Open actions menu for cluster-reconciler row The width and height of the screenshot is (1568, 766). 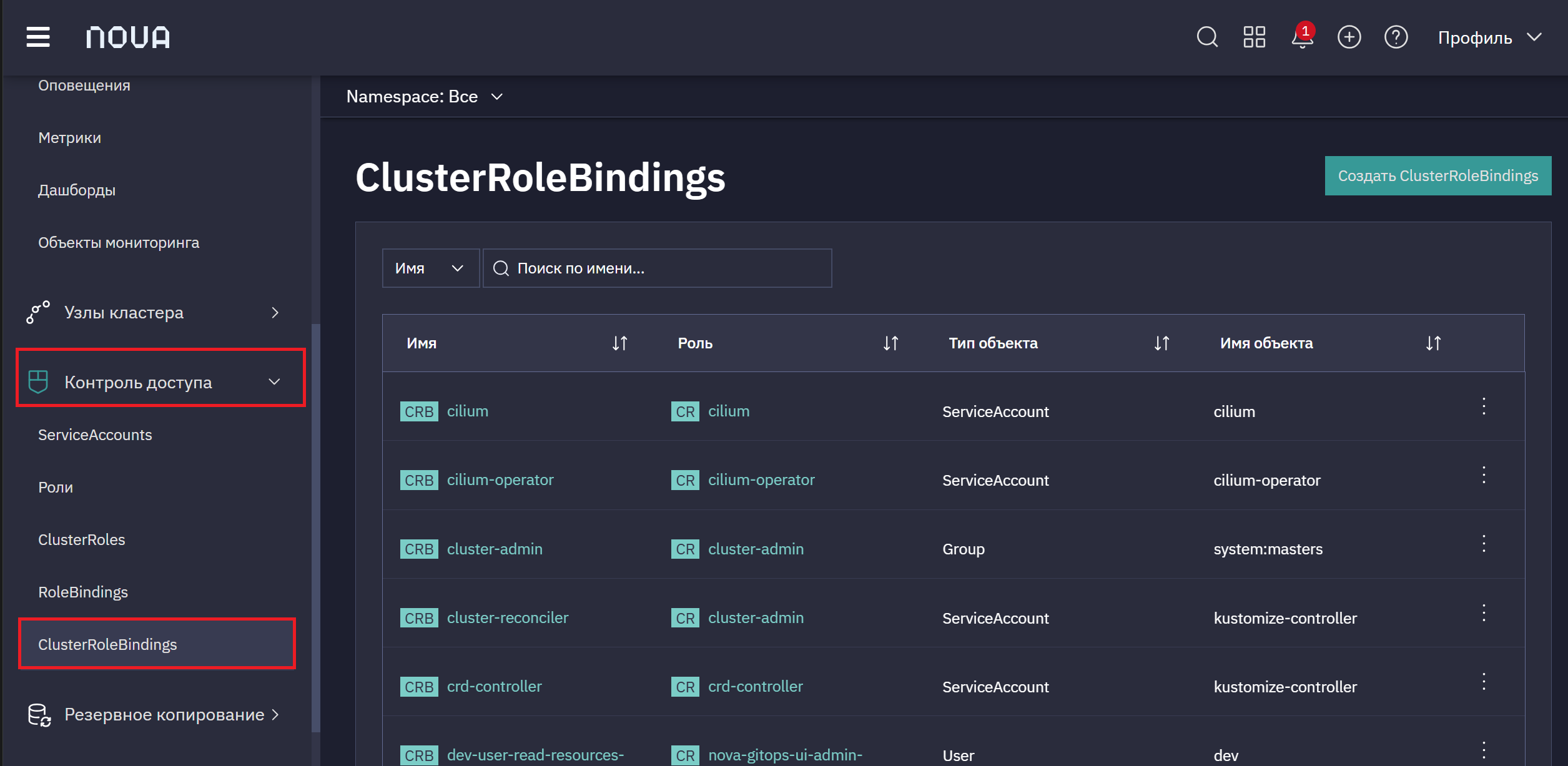pos(1484,613)
